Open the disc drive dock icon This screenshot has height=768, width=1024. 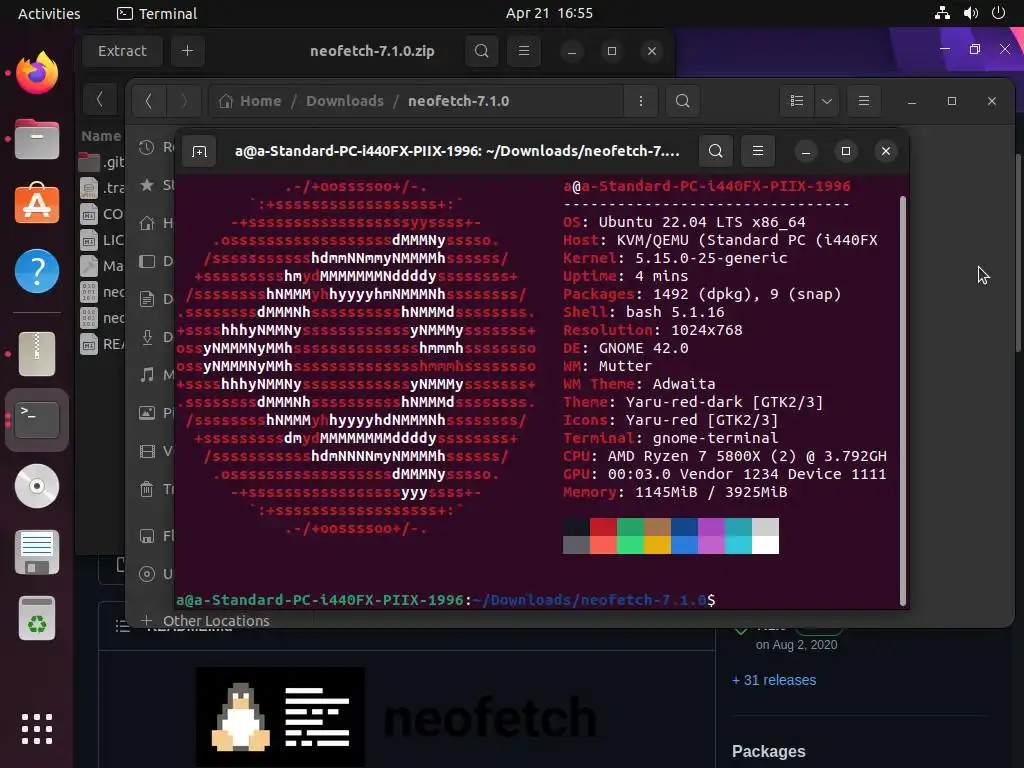pos(37,486)
